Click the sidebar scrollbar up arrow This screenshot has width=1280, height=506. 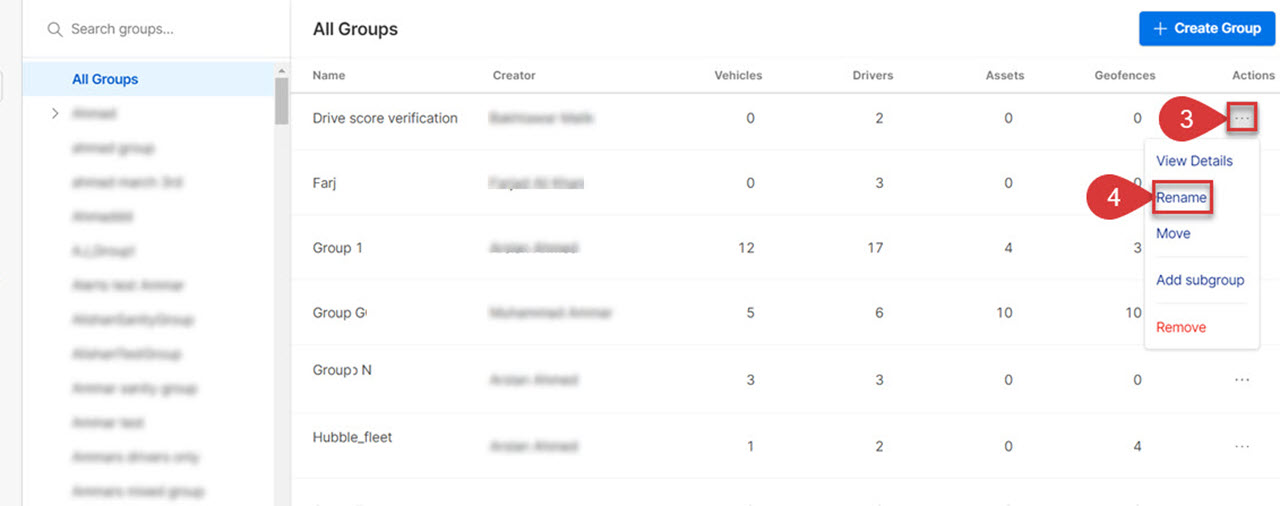pos(282,71)
